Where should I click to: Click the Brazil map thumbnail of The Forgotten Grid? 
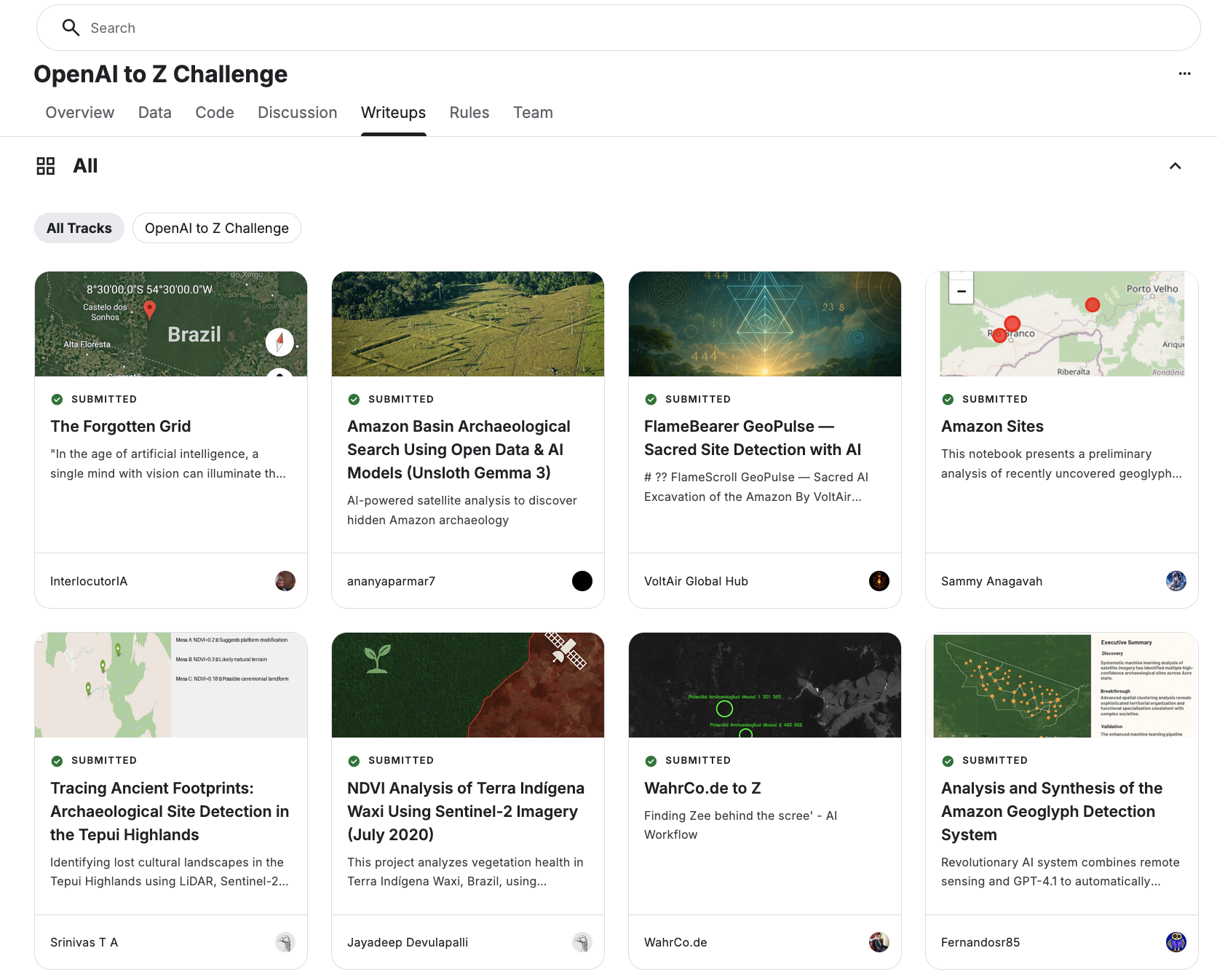[171, 324]
